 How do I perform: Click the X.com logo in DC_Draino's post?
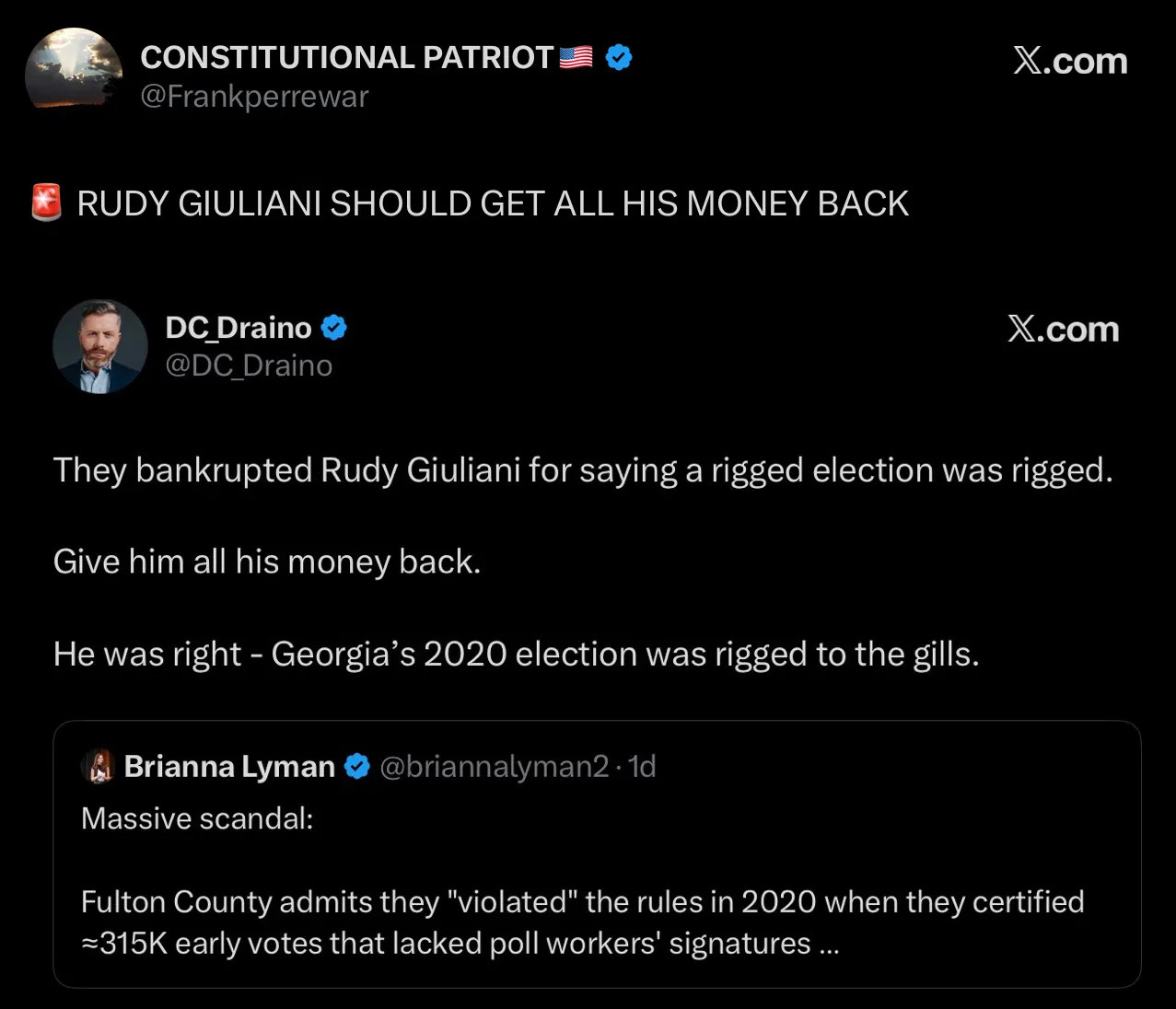click(1063, 330)
